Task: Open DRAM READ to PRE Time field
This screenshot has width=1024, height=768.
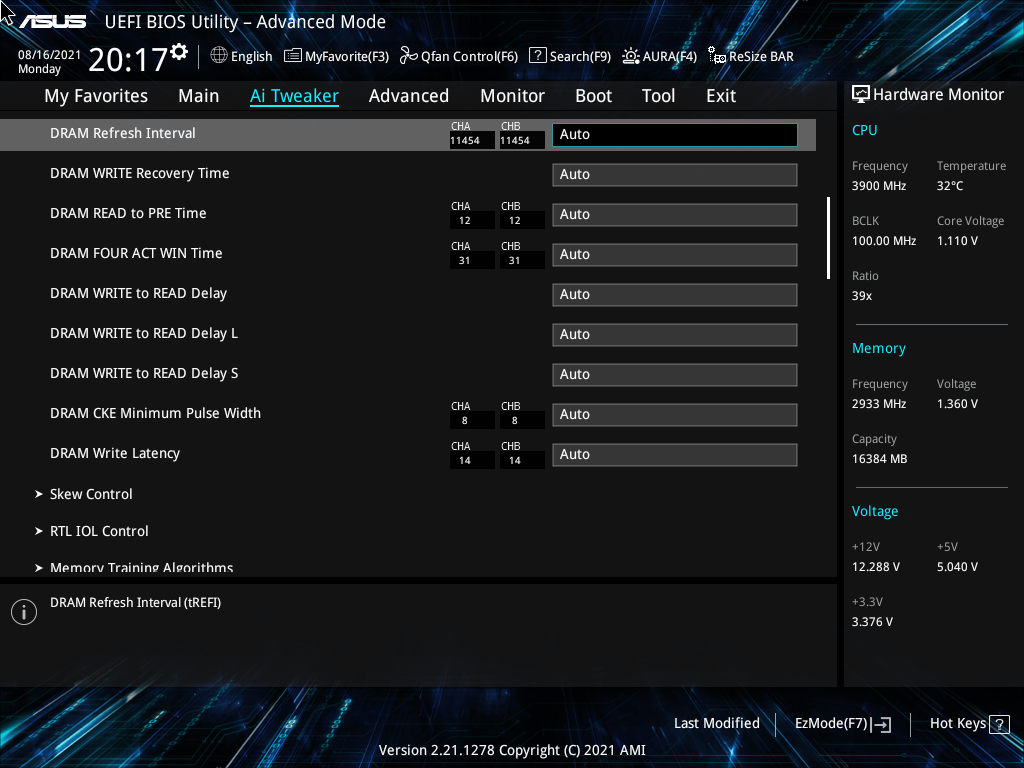Action: [675, 215]
